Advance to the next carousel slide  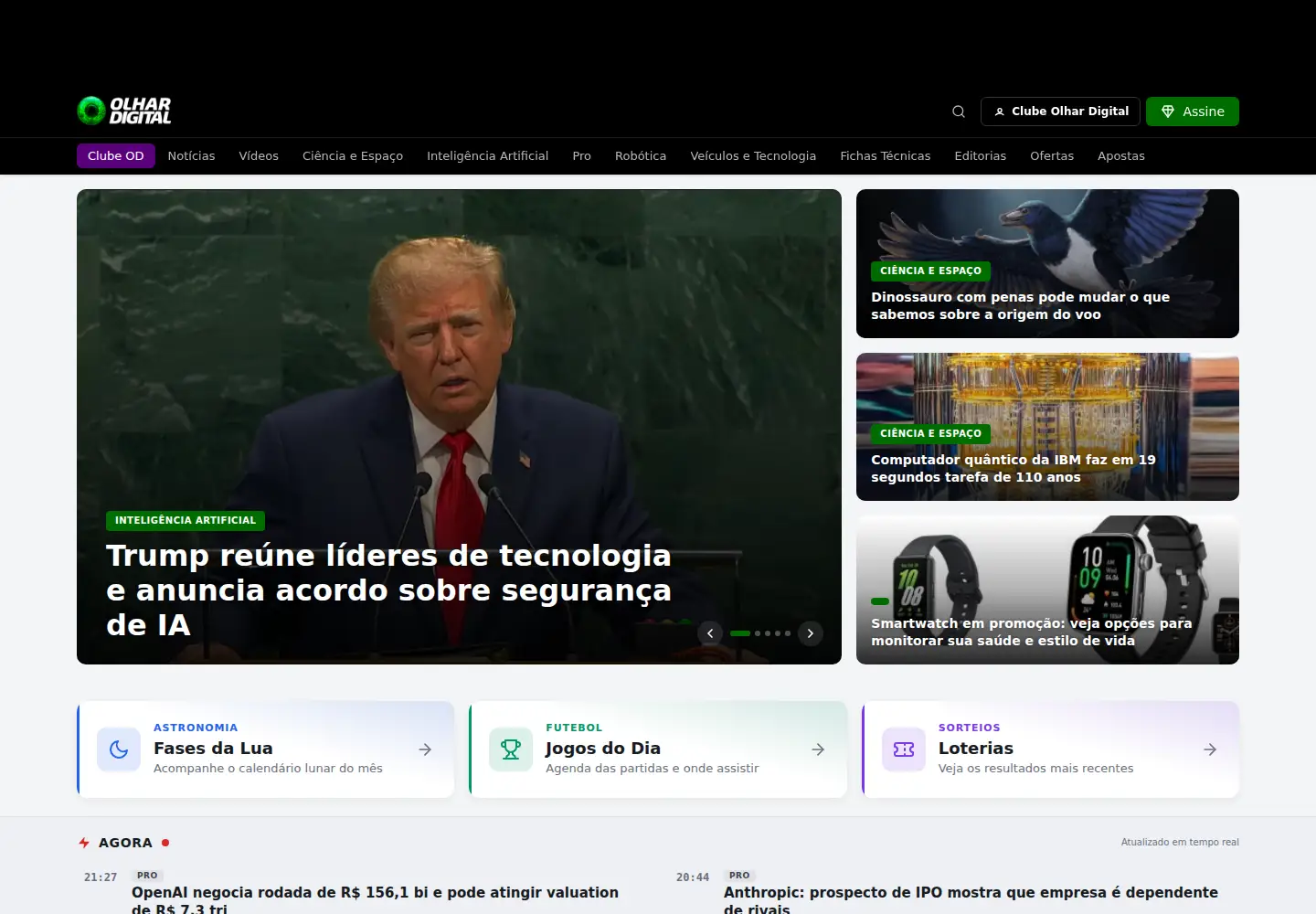(x=811, y=633)
